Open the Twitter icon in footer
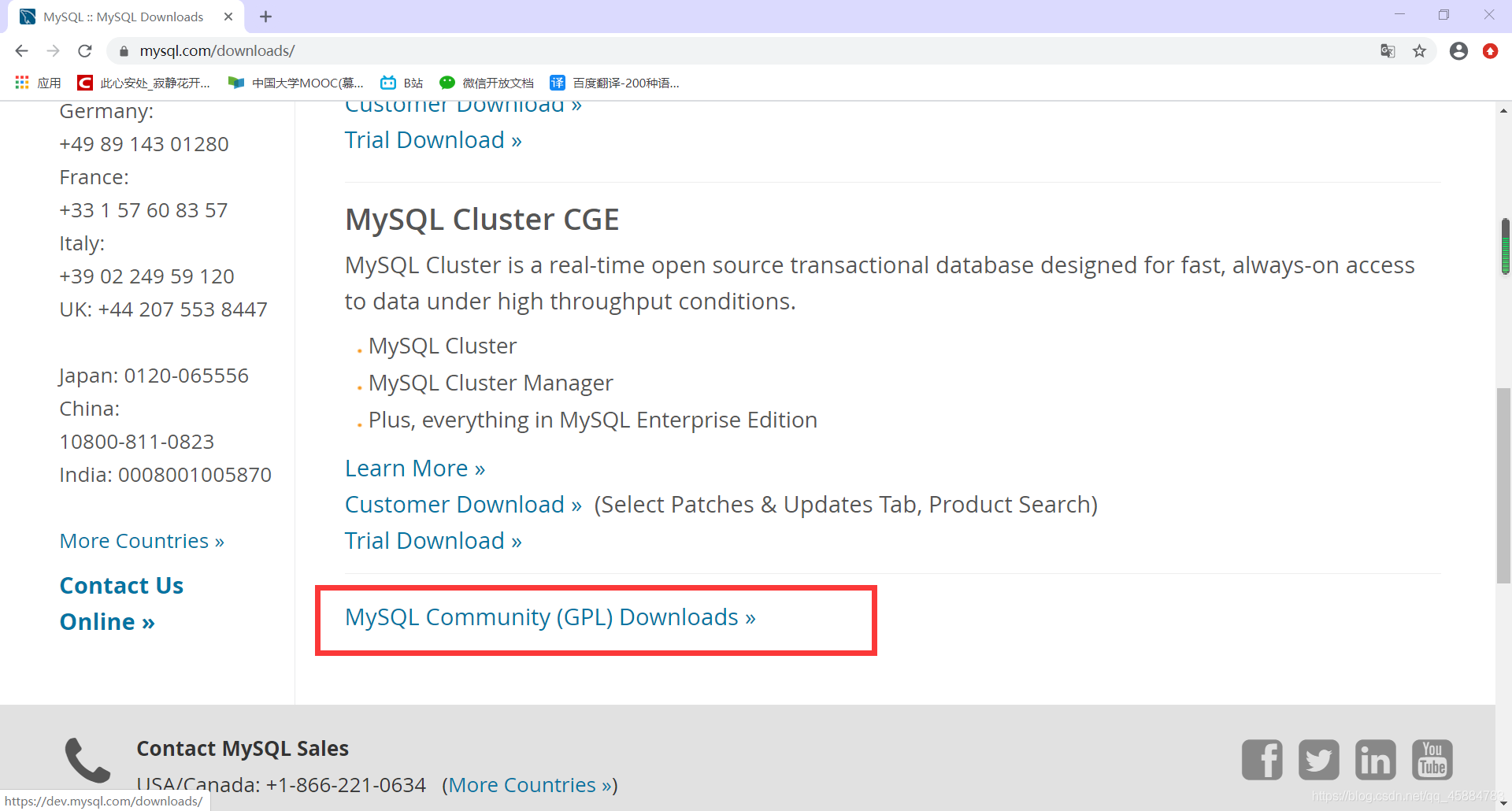Viewport: 1512px width, 811px height. point(1319,760)
